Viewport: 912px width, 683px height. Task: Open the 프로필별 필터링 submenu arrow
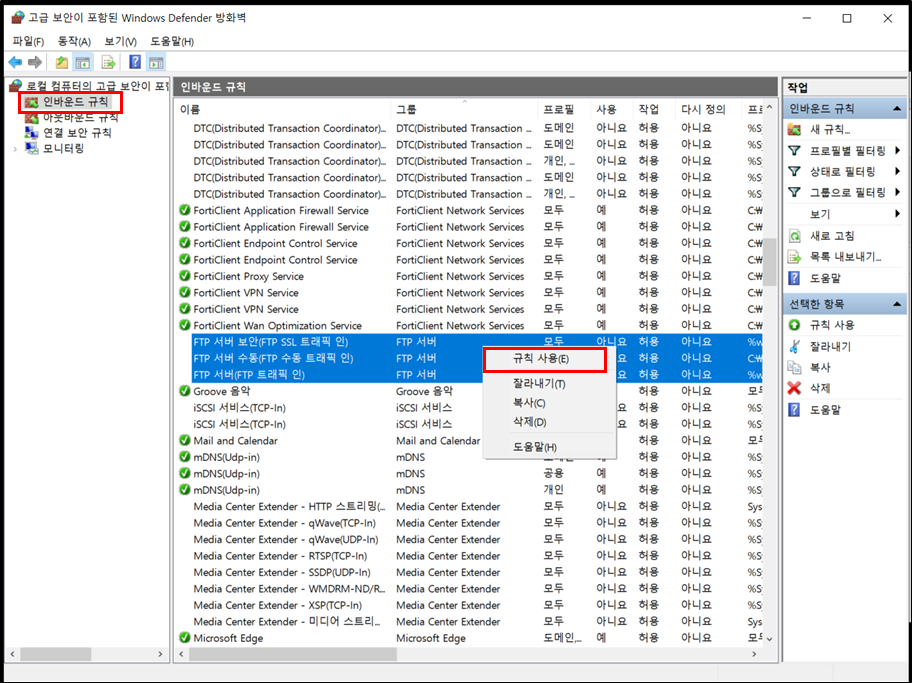(897, 151)
